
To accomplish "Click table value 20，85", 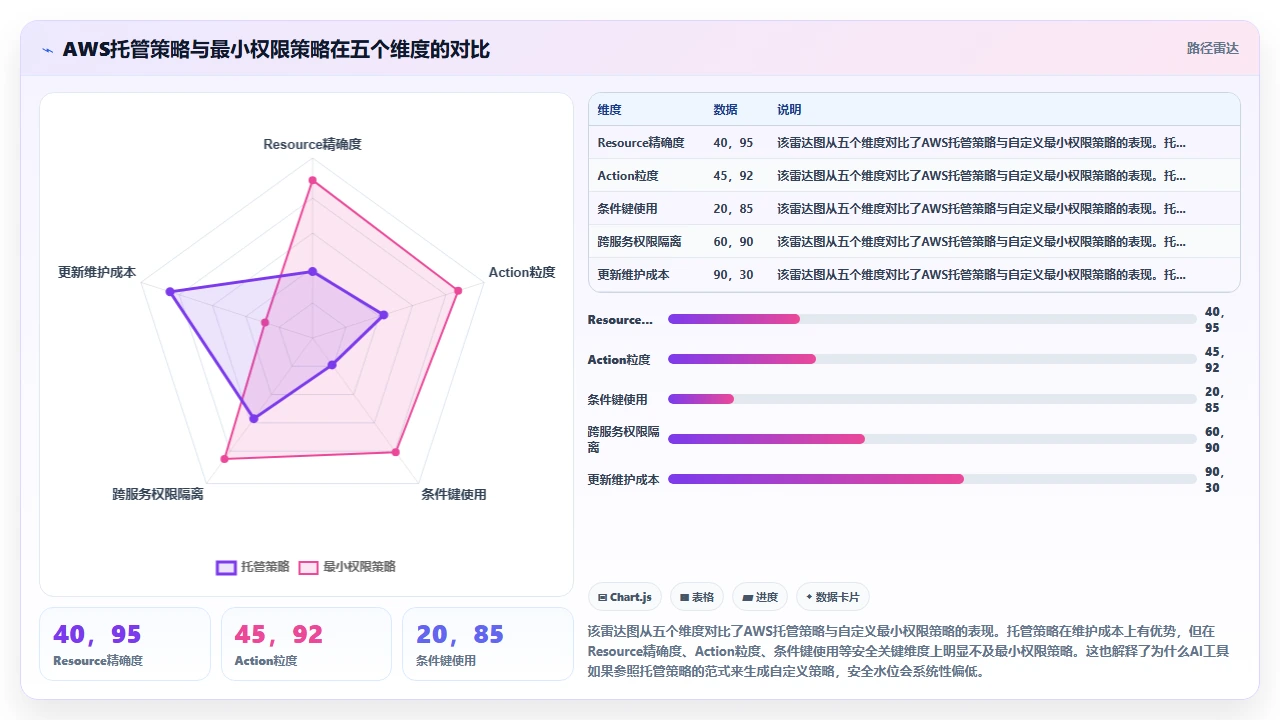I will (733, 209).
